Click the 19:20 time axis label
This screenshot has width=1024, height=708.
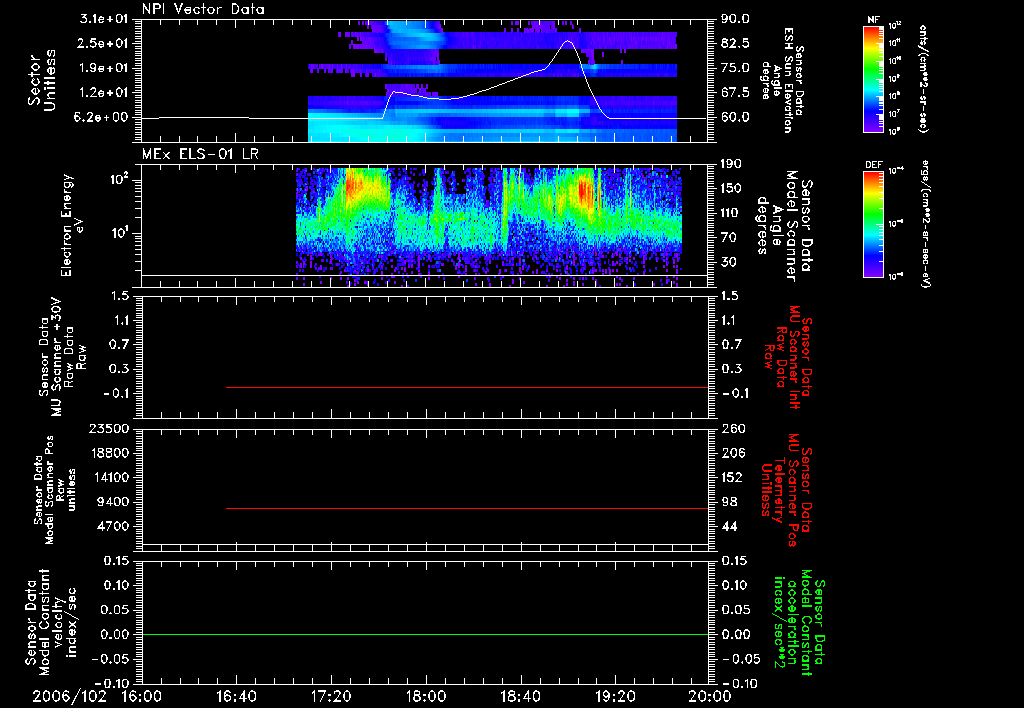pos(615,696)
